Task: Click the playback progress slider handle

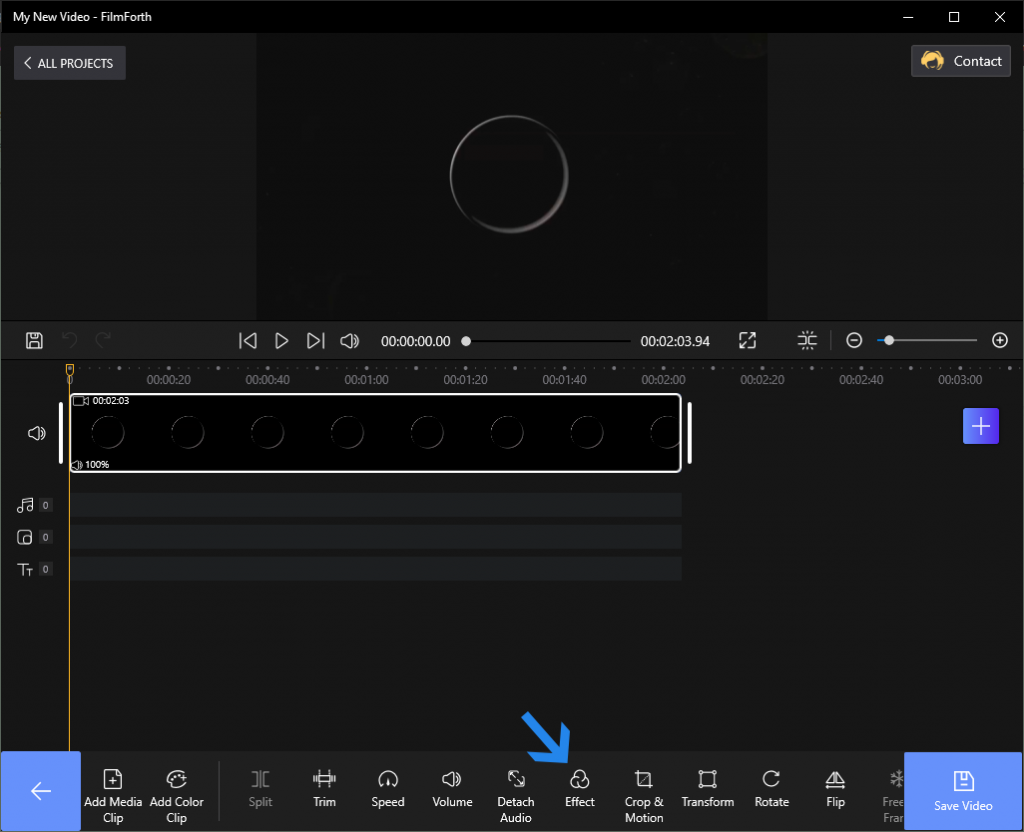Action: pyautogui.click(x=466, y=341)
